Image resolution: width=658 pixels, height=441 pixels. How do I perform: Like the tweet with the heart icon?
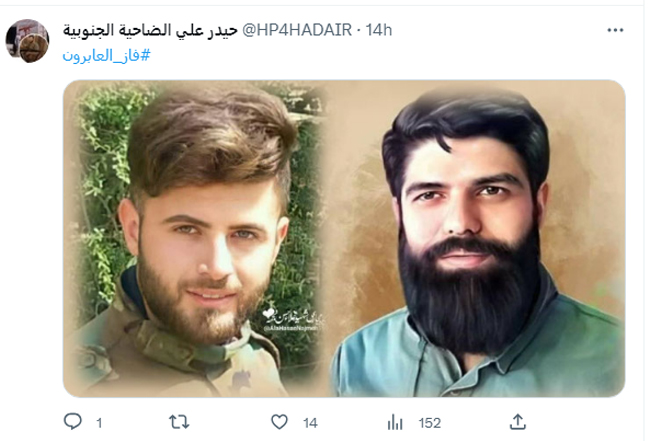coord(279,422)
